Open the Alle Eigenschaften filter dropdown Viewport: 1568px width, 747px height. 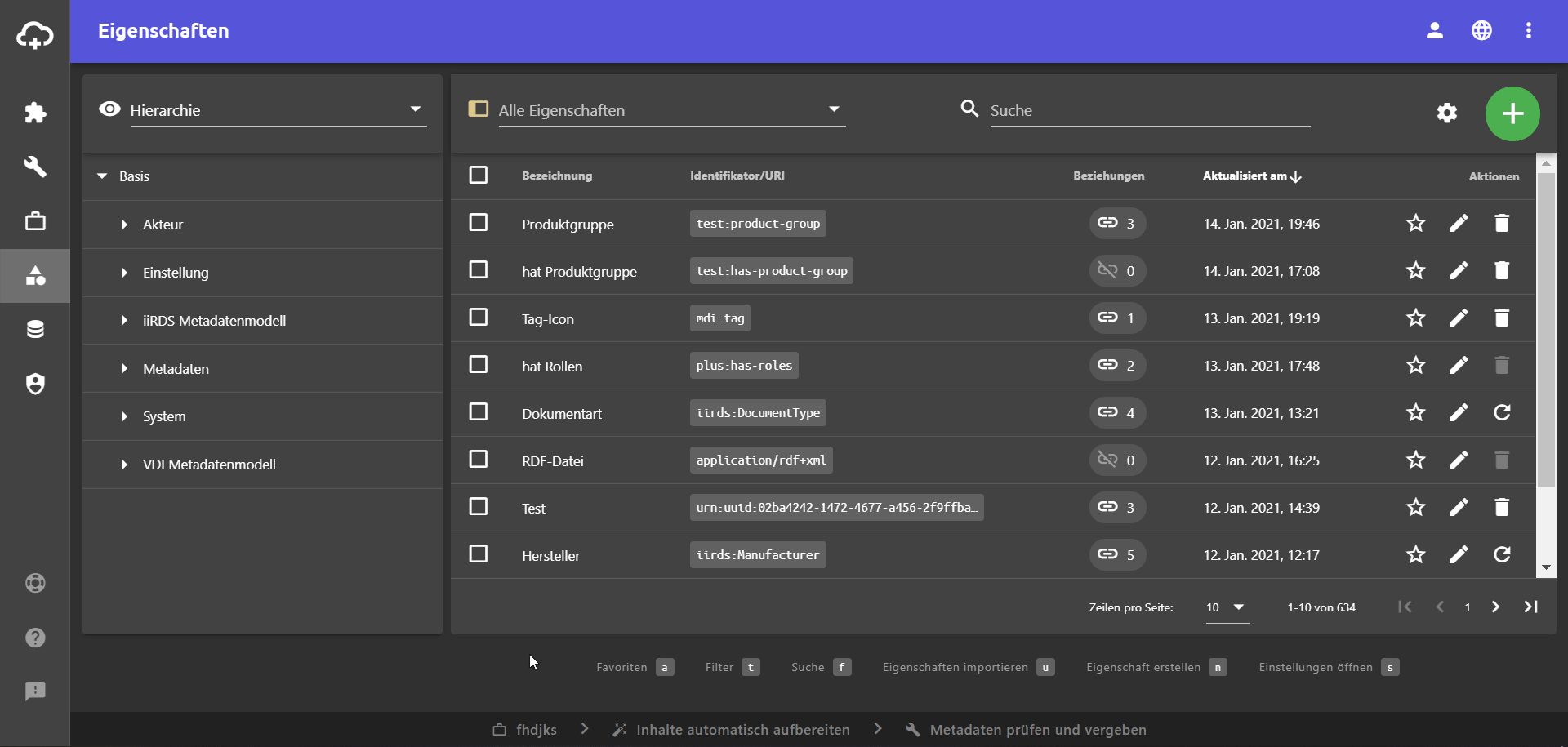pyautogui.click(x=671, y=110)
